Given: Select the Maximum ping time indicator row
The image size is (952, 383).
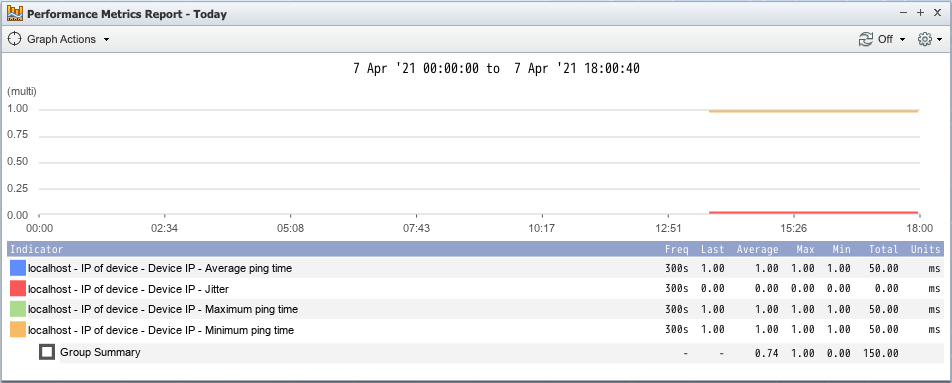Looking at the screenshot, I should pos(476,310).
